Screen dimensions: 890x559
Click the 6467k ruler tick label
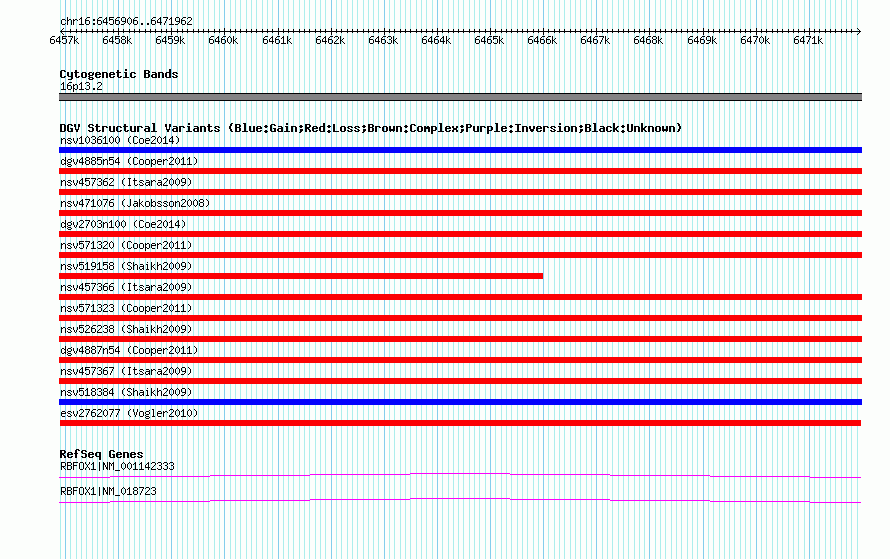point(595,40)
